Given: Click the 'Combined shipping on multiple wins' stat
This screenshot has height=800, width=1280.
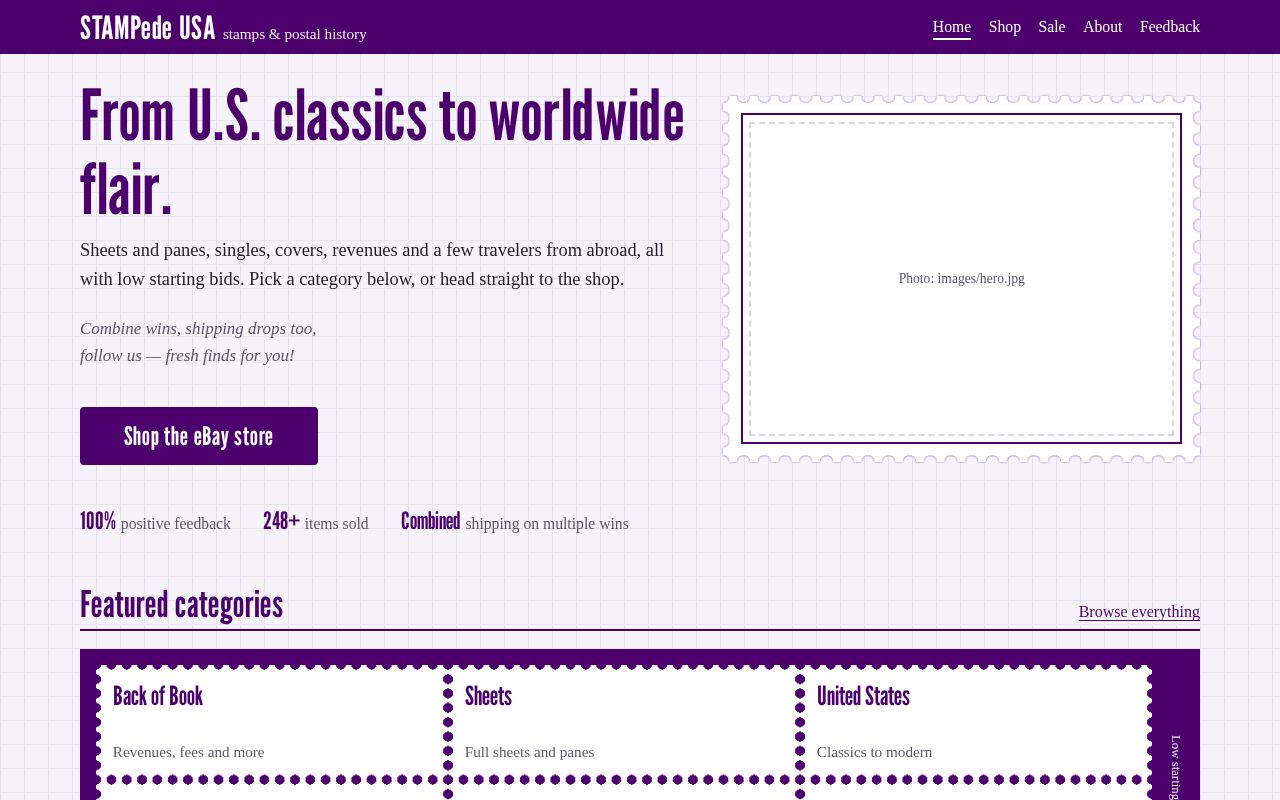Looking at the screenshot, I should [x=514, y=522].
